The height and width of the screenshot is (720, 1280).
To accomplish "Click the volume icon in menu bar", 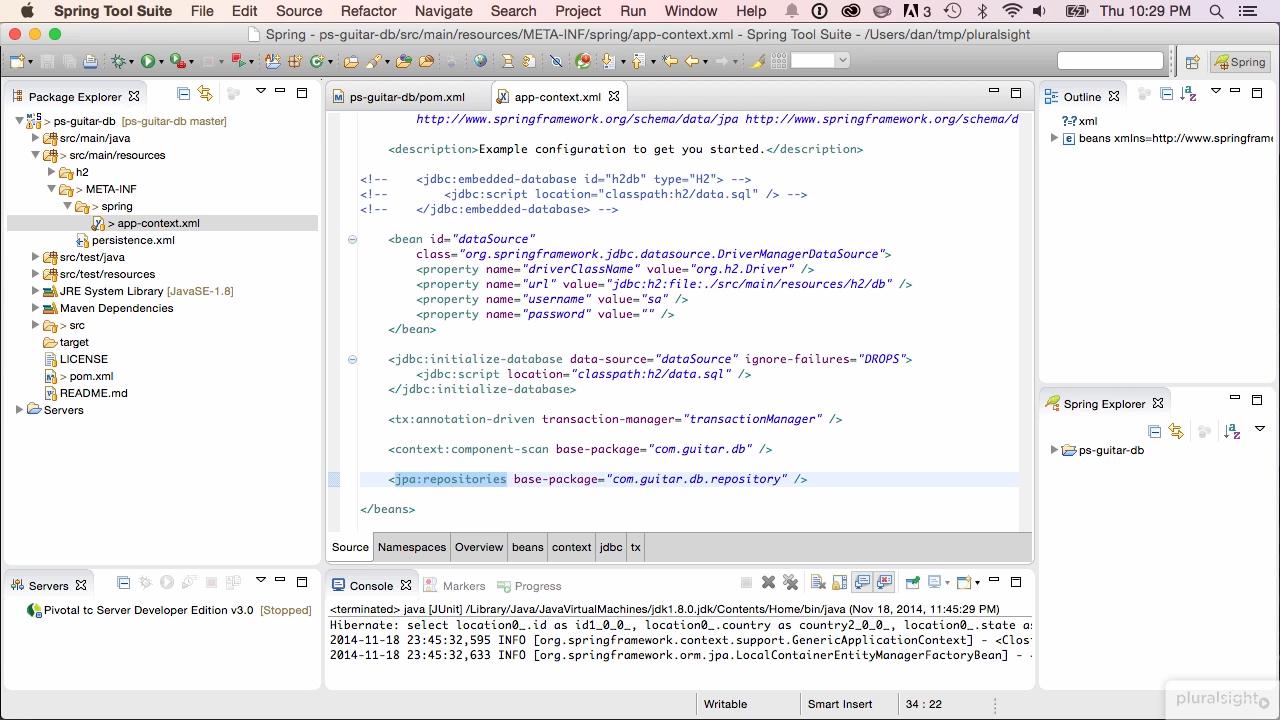I will coord(1039,11).
